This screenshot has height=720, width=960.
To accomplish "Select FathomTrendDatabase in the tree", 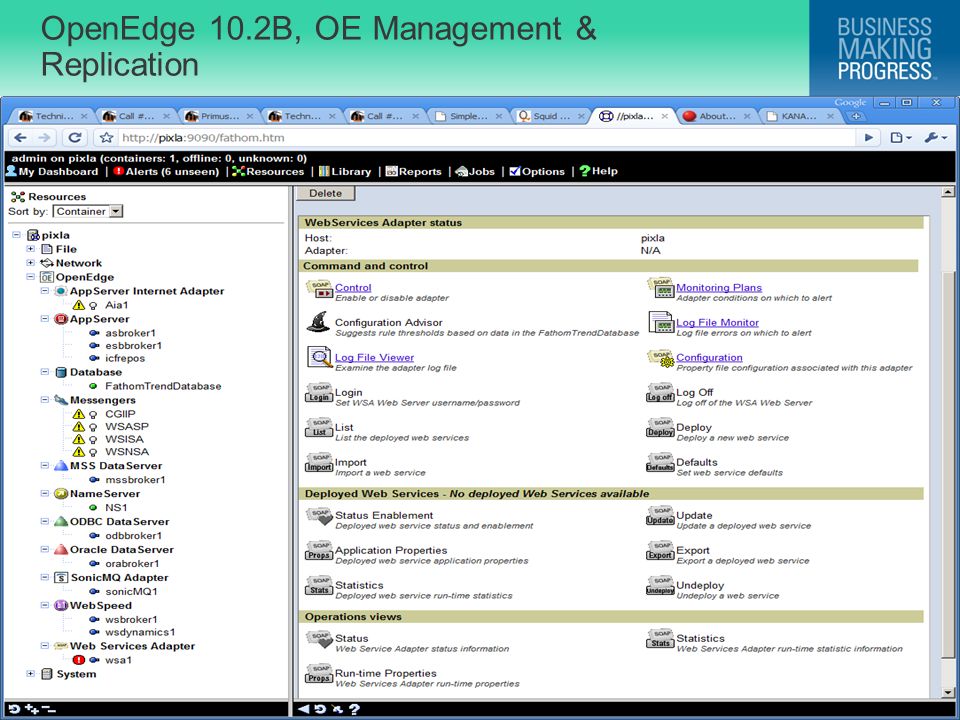I will pos(163,386).
